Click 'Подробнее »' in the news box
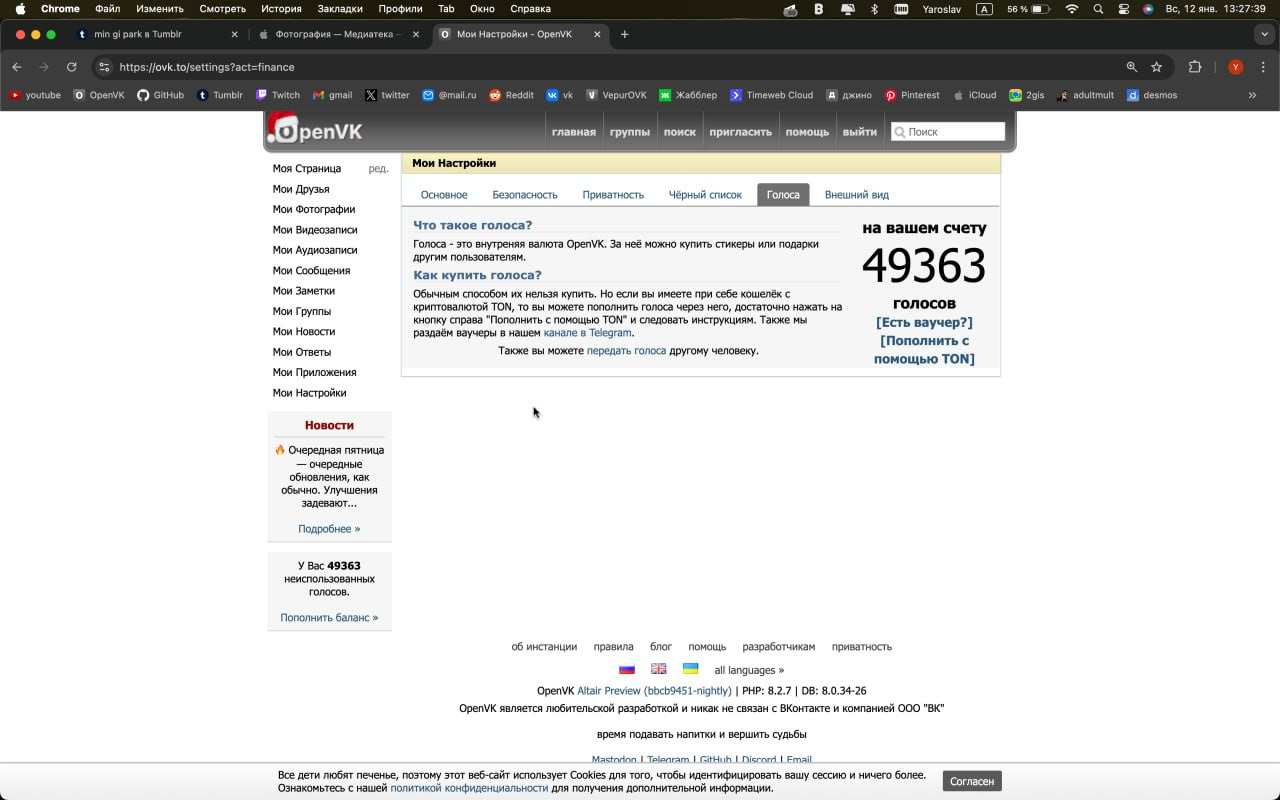This screenshot has width=1280, height=800. pos(329,529)
